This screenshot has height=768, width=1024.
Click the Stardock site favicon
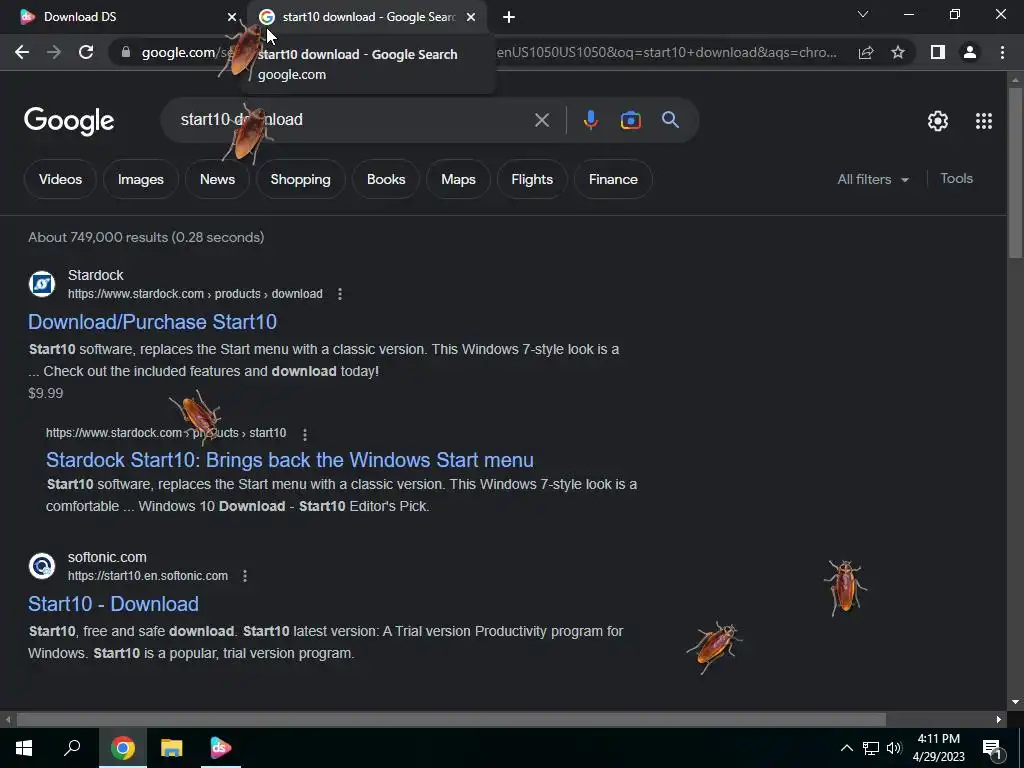pos(42,284)
